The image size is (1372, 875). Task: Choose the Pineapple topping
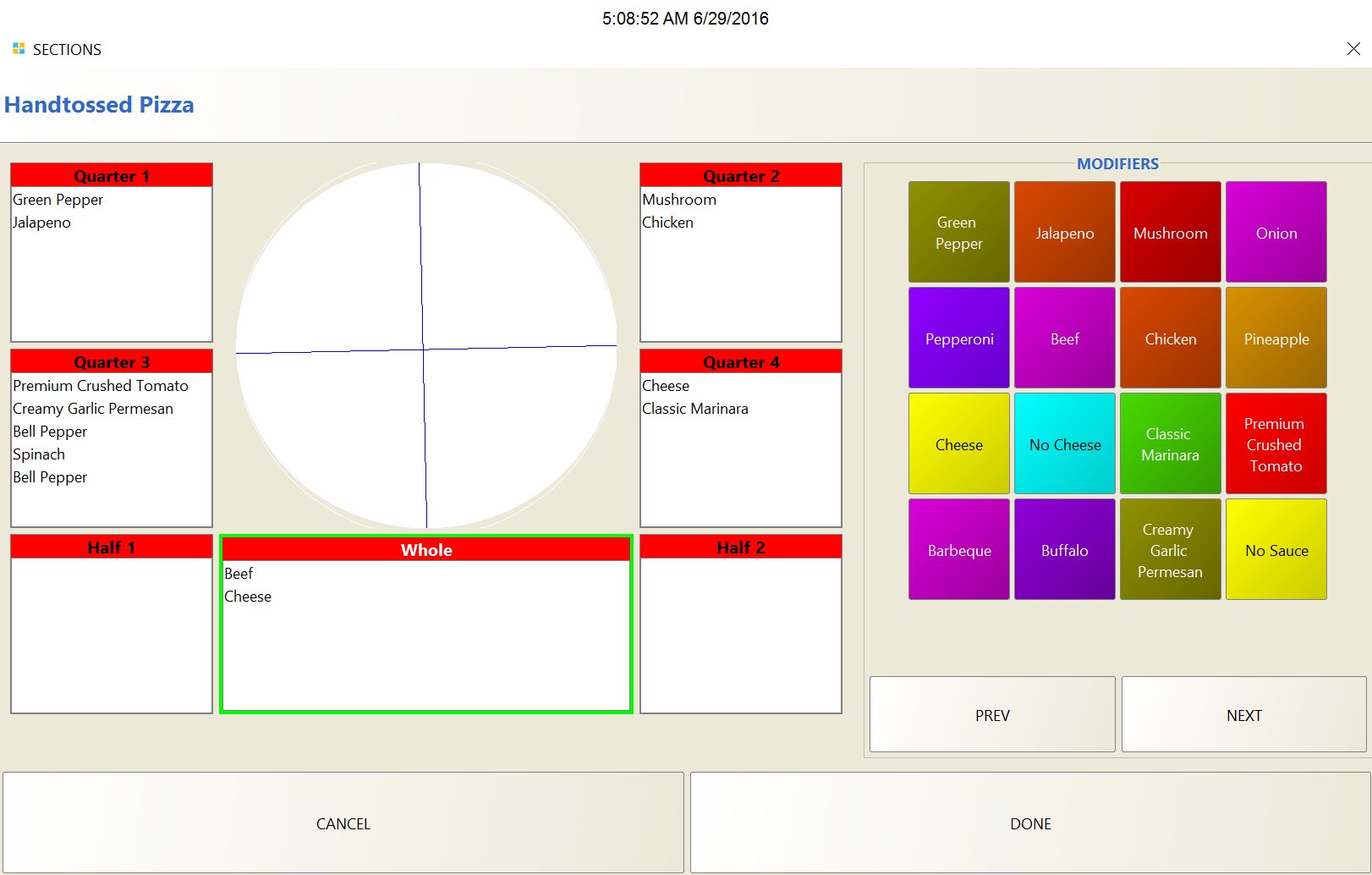point(1276,338)
